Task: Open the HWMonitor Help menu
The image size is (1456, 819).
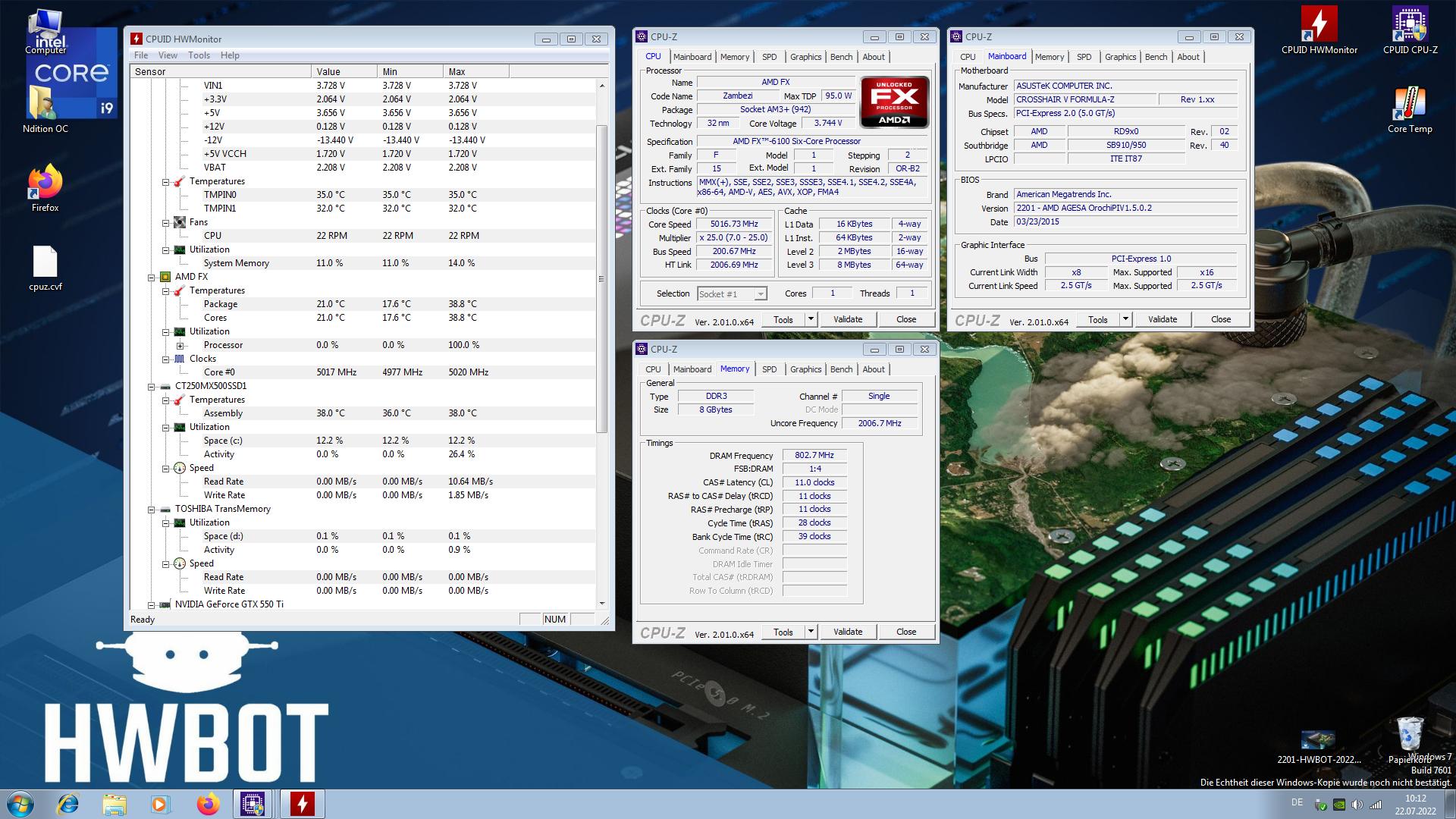Action: coord(230,55)
